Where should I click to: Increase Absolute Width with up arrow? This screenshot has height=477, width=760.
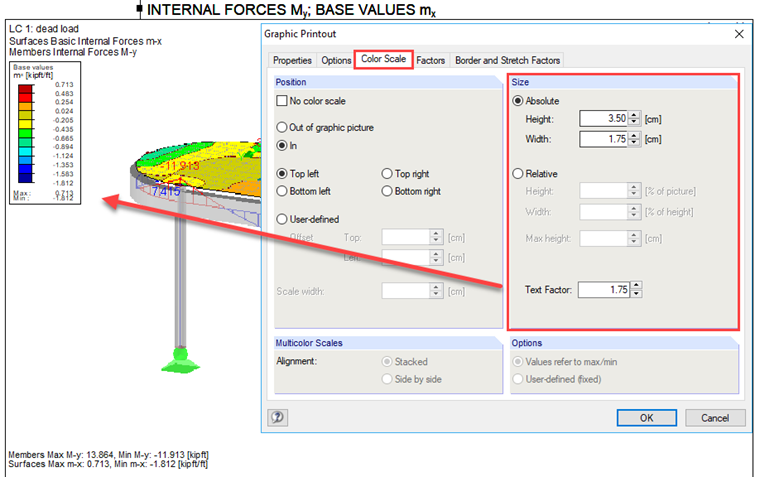coord(634,135)
